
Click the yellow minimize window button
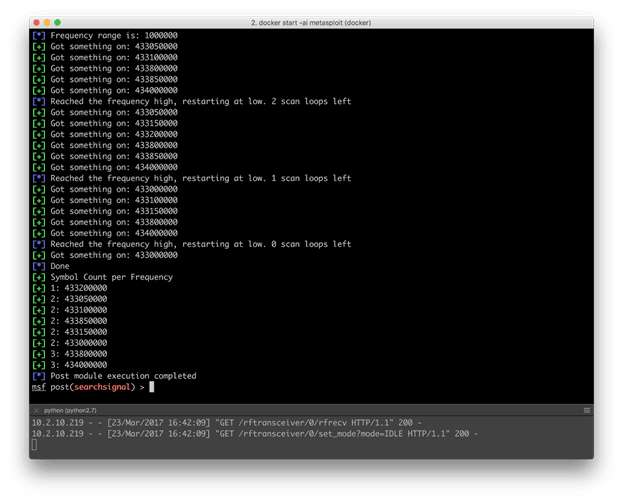pos(48,21)
